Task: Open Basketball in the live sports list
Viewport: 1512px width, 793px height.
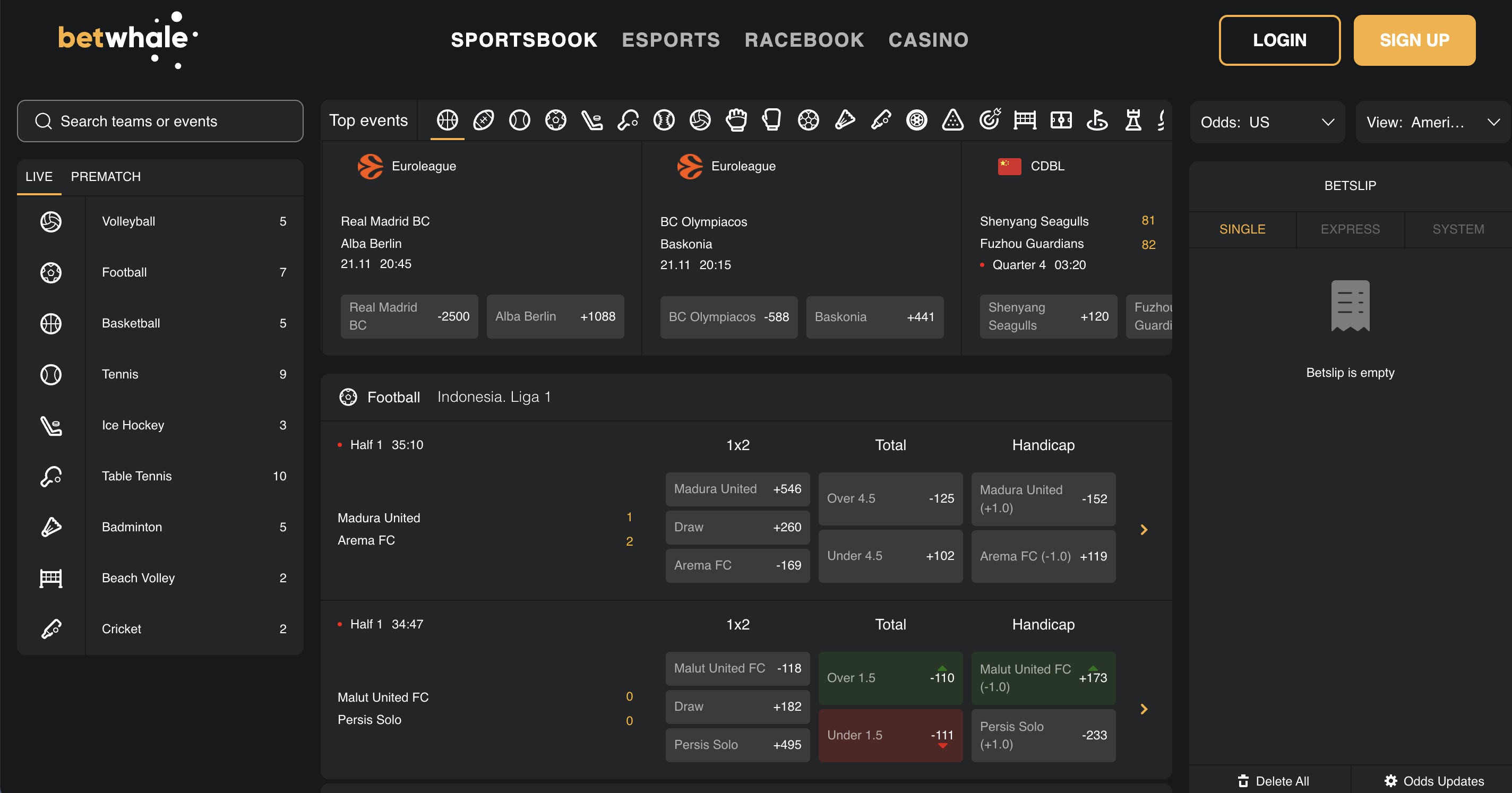Action: click(160, 323)
